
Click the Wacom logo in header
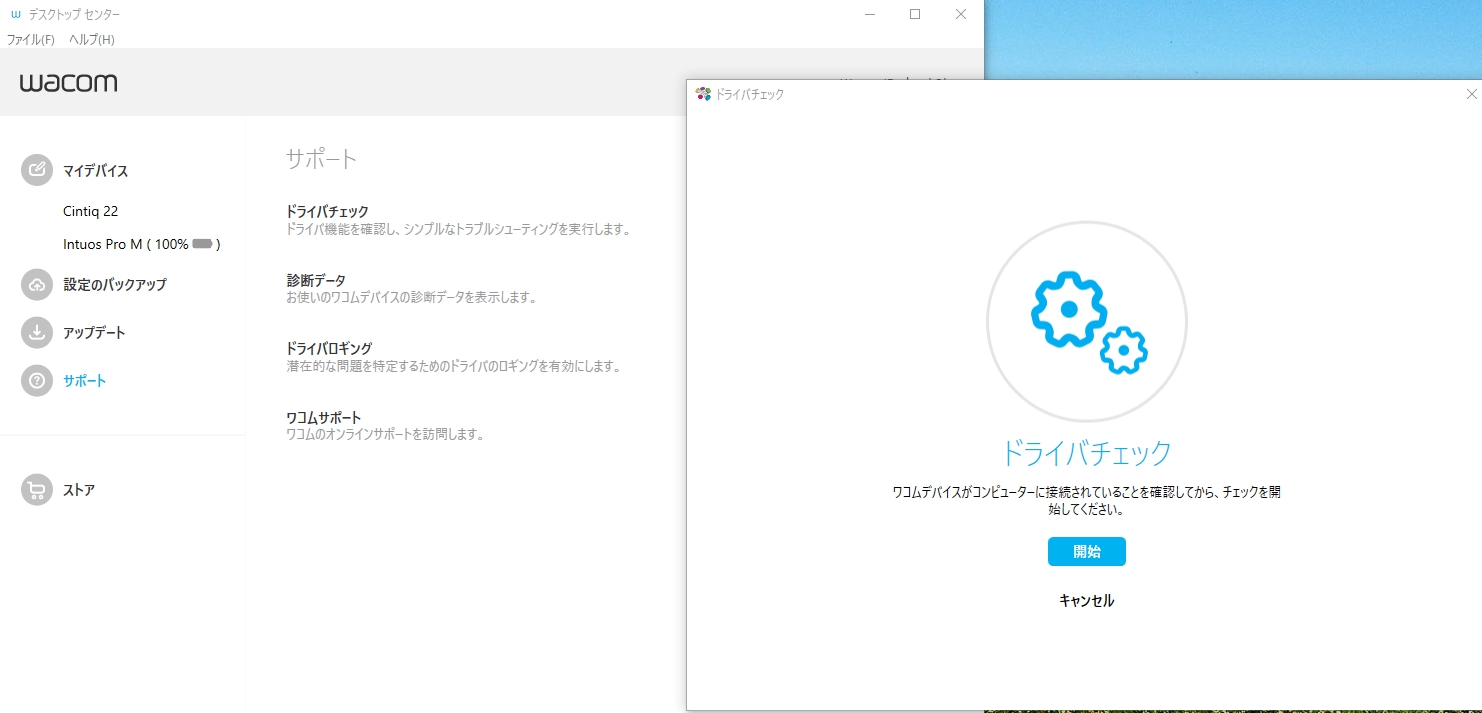pyautogui.click(x=68, y=82)
